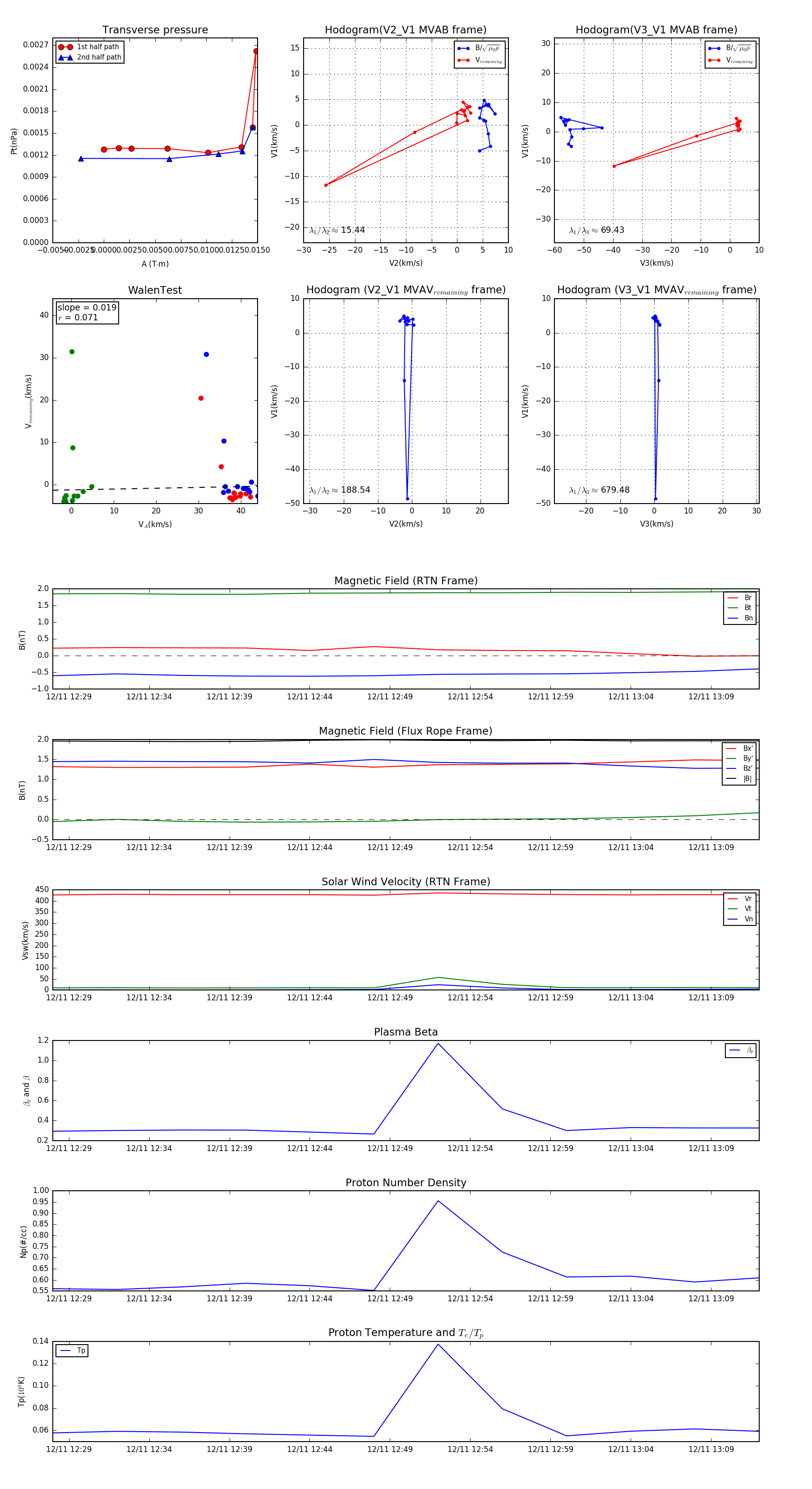This screenshot has height=1489, width=812.
Task: Click the "Solar Wind Velocity (RTN Frame)" title
Action: coord(406,882)
